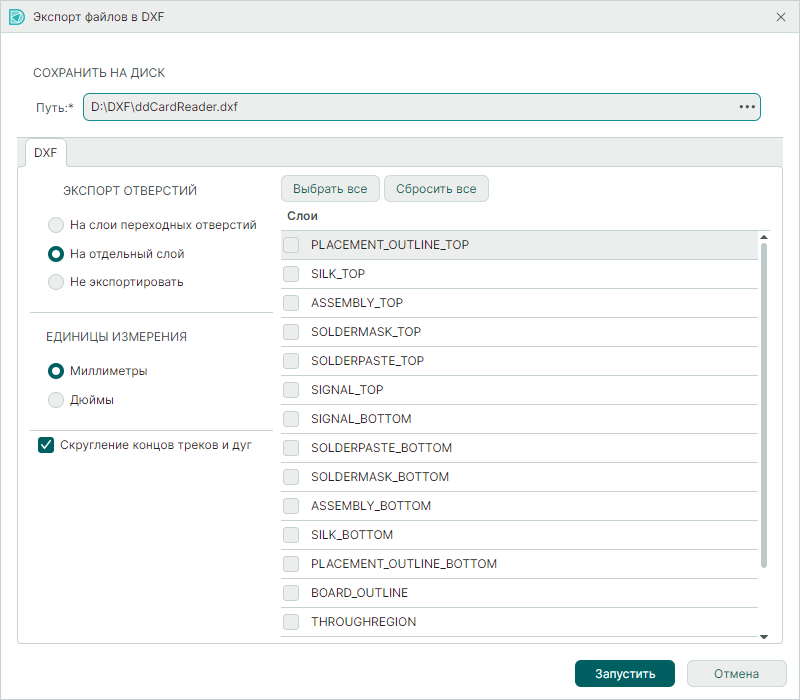Tick the SIGNAL_BOTTOM layer checkbox
The image size is (800, 700).
point(291,419)
